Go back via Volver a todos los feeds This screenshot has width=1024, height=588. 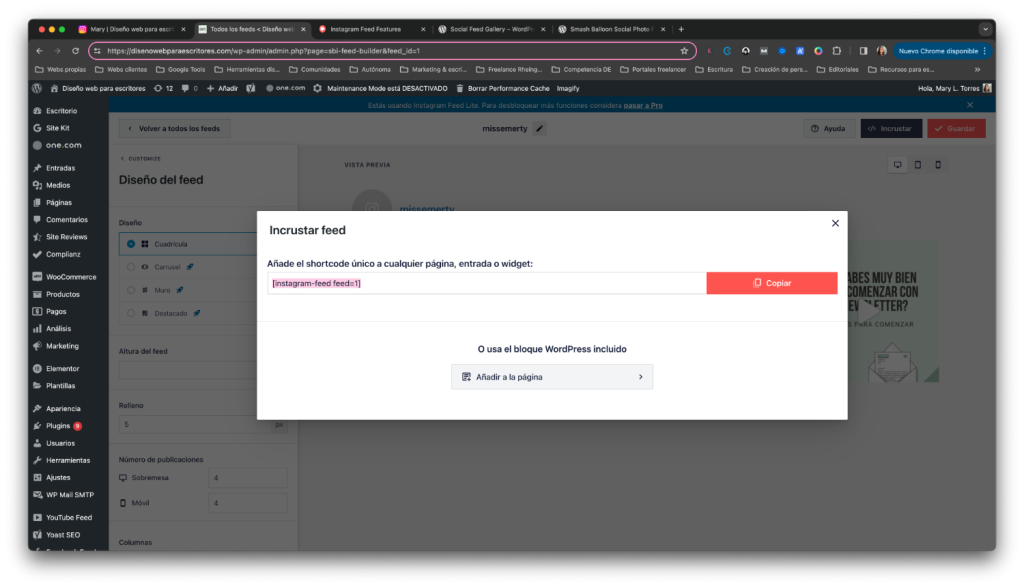point(175,128)
